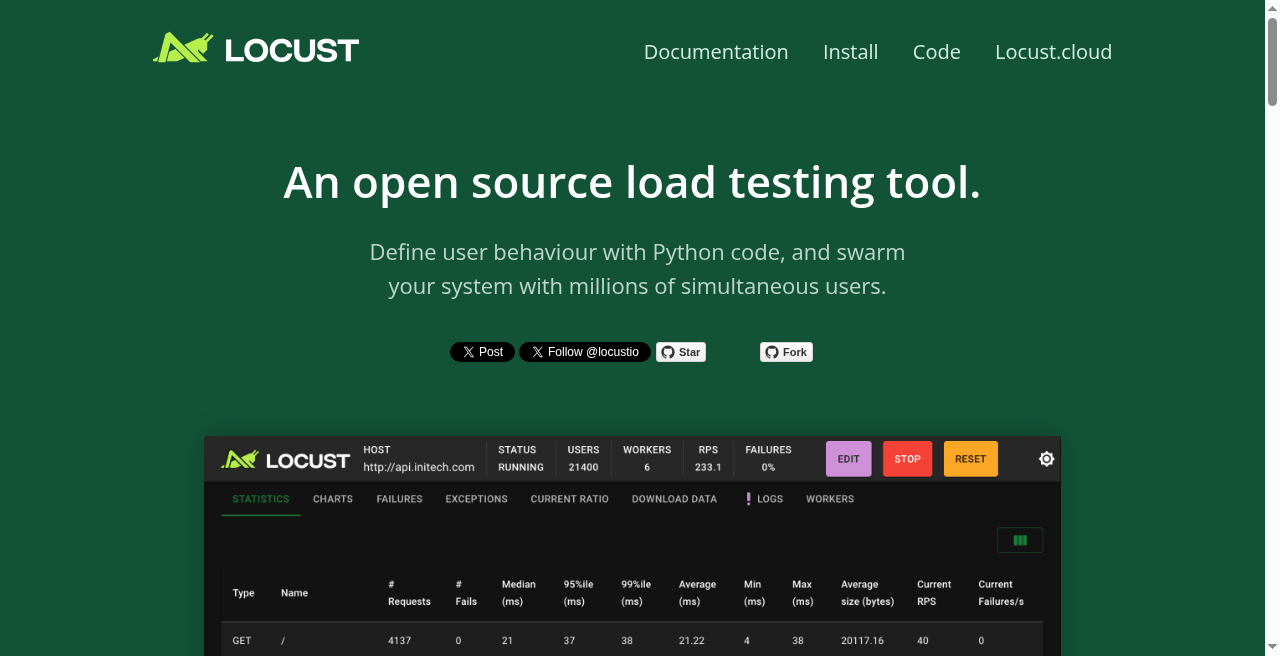Switch to the WORKERS tab
This screenshot has height=656, width=1280.
point(830,499)
